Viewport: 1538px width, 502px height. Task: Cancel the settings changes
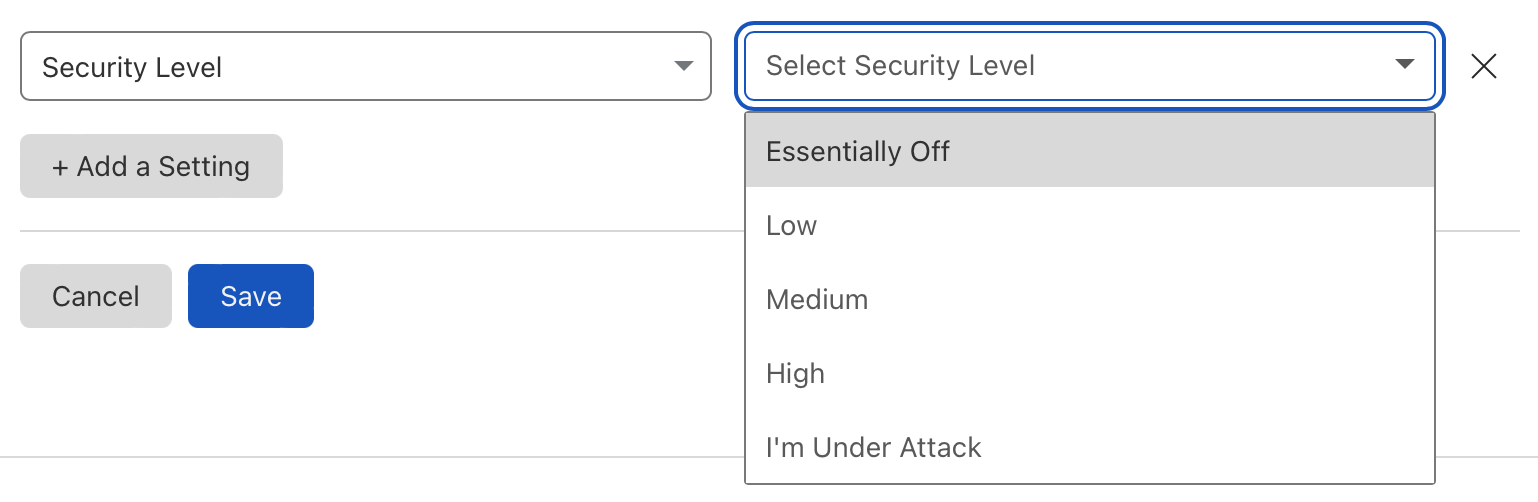(96, 296)
